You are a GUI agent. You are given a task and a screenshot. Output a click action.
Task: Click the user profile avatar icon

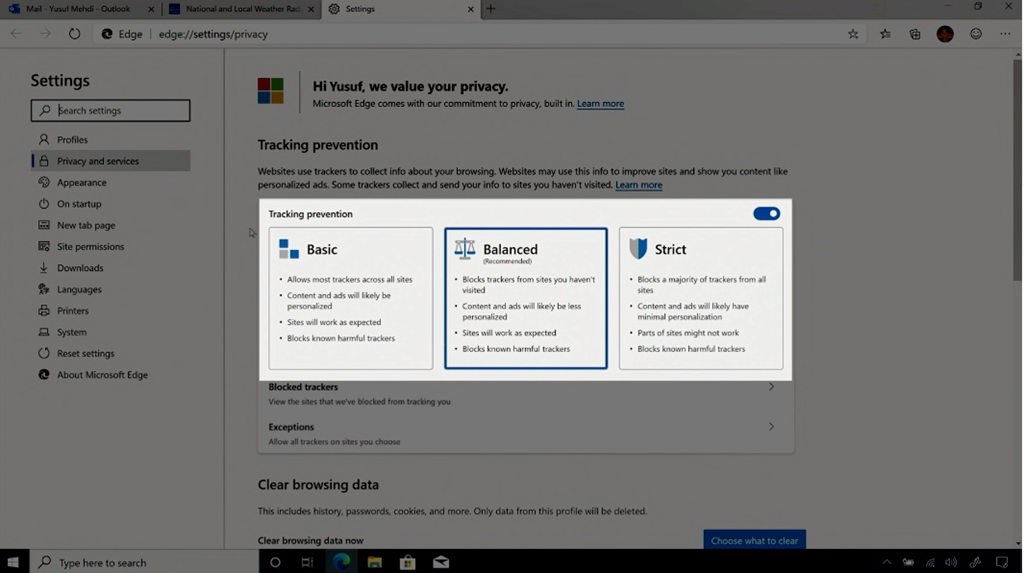point(945,34)
